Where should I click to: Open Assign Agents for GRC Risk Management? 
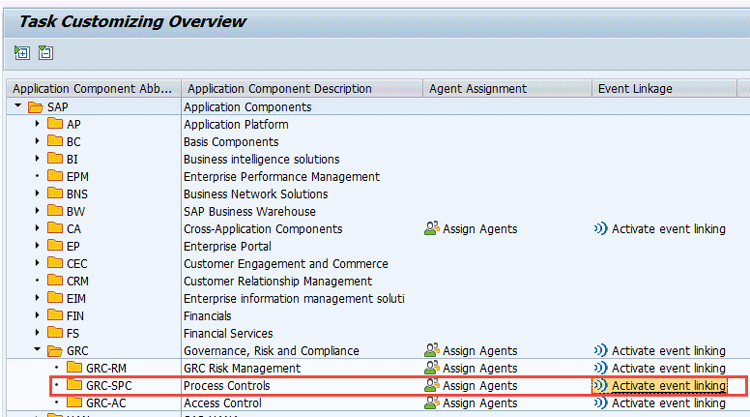[479, 368]
